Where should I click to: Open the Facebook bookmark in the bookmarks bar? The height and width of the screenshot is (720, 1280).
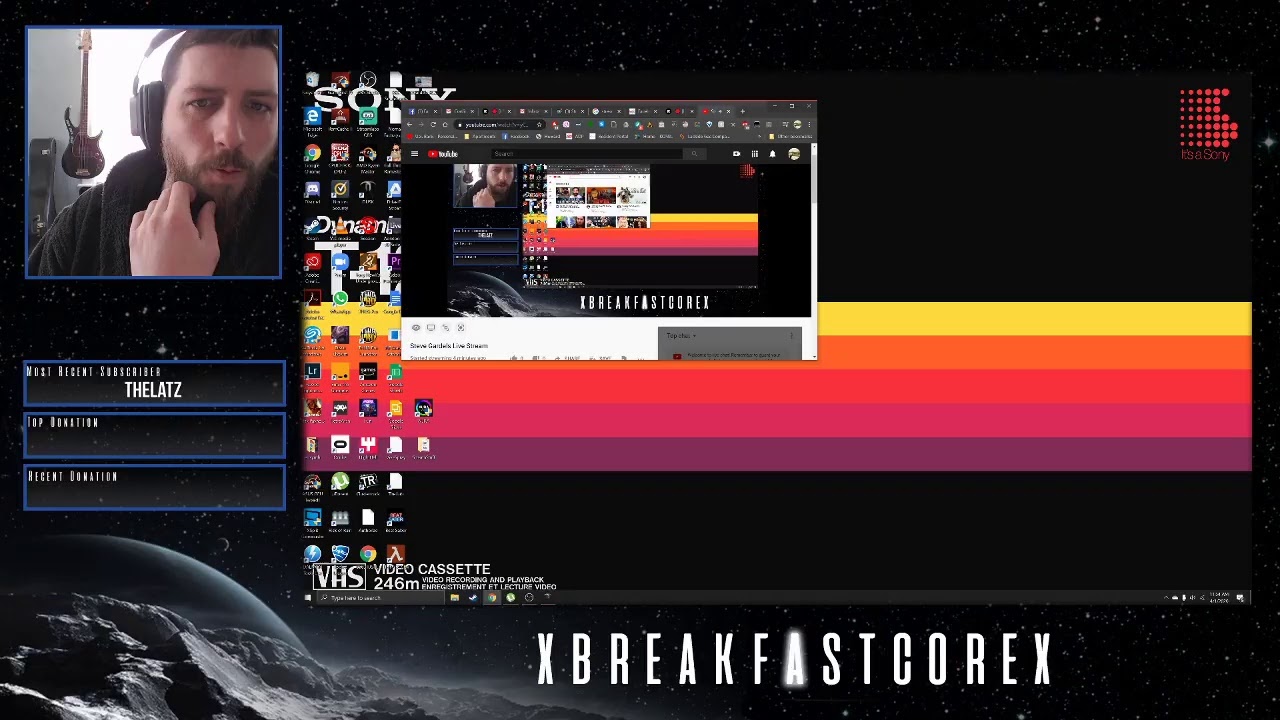click(516, 136)
